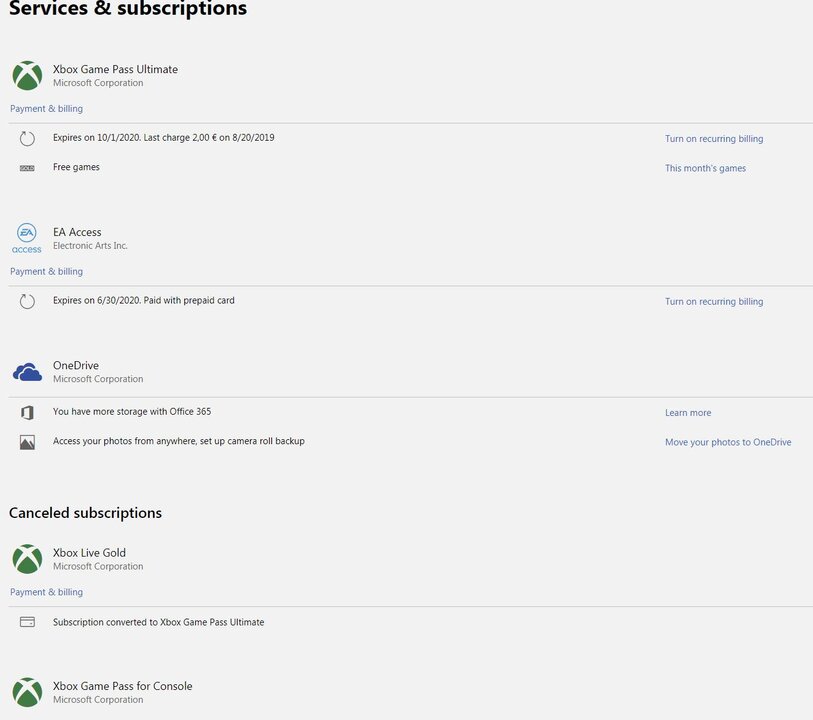This screenshot has height=720, width=813.
Task: Open Payment & billing for Xbox Live Gold
Action: (x=46, y=592)
